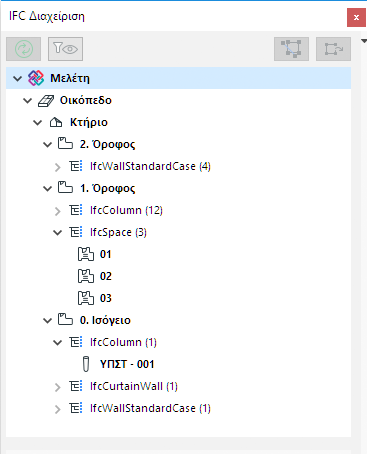Collapse the 1. Όροφος storey
367x454 pixels.
48,189
